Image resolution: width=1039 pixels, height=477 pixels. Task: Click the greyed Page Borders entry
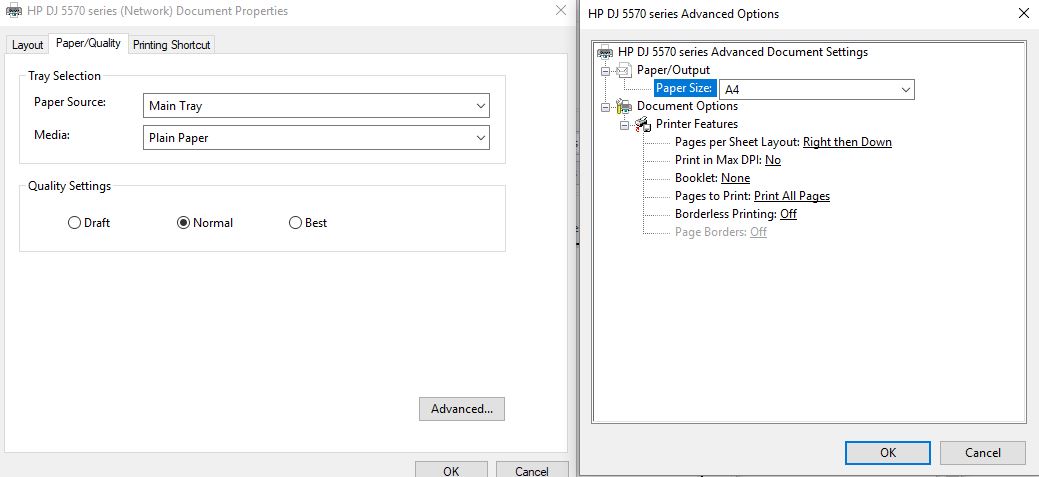720,232
